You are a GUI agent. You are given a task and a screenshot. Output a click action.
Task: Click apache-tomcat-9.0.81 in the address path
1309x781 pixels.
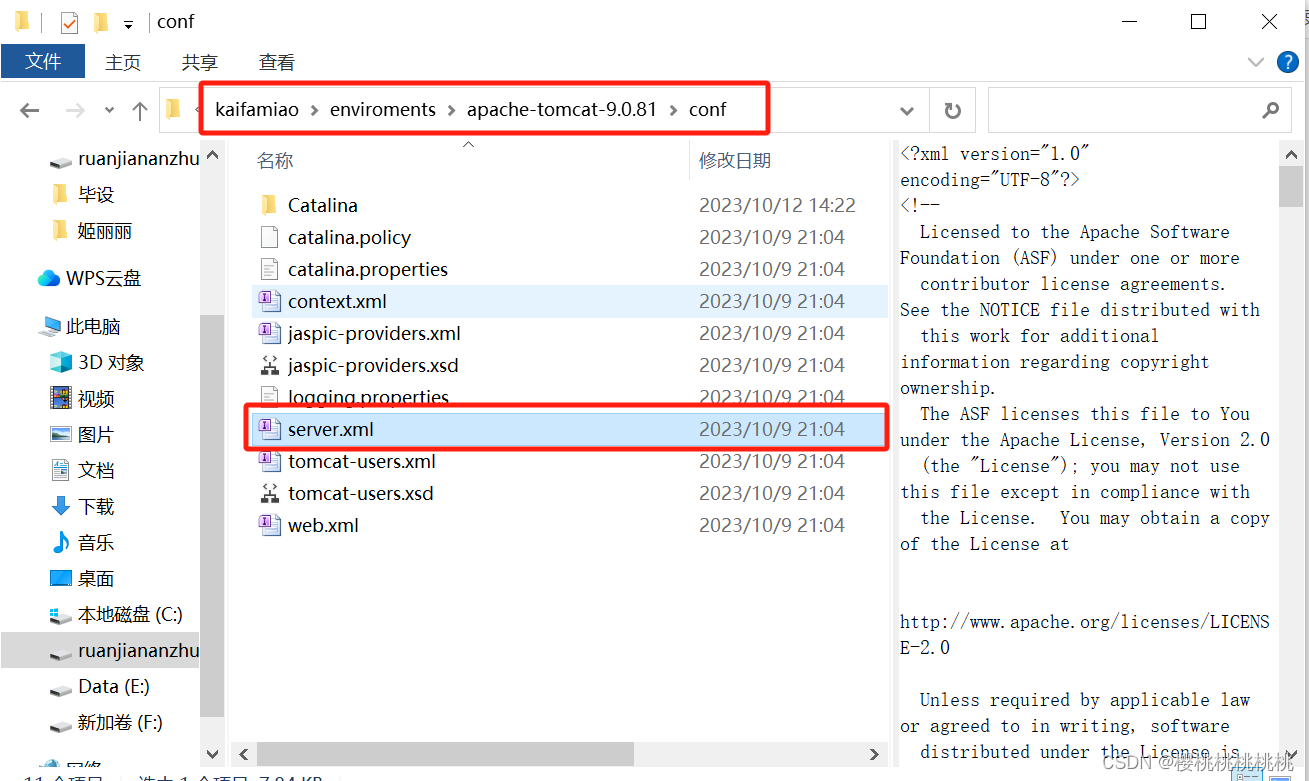(x=562, y=109)
